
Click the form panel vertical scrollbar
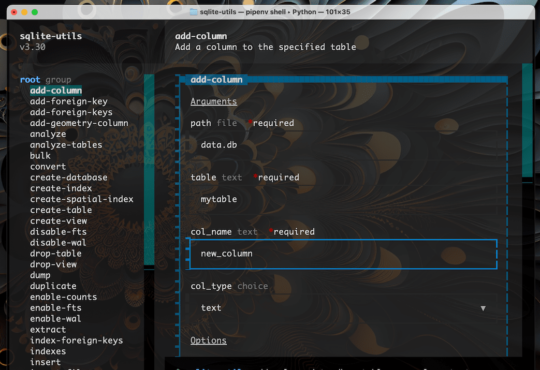click(528, 120)
